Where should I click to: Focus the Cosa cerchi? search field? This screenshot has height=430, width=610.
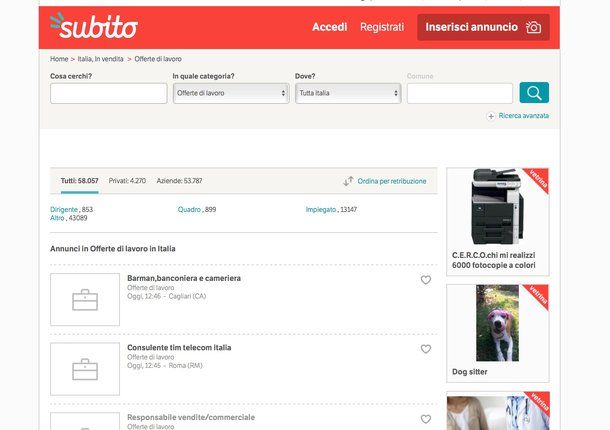pos(109,93)
